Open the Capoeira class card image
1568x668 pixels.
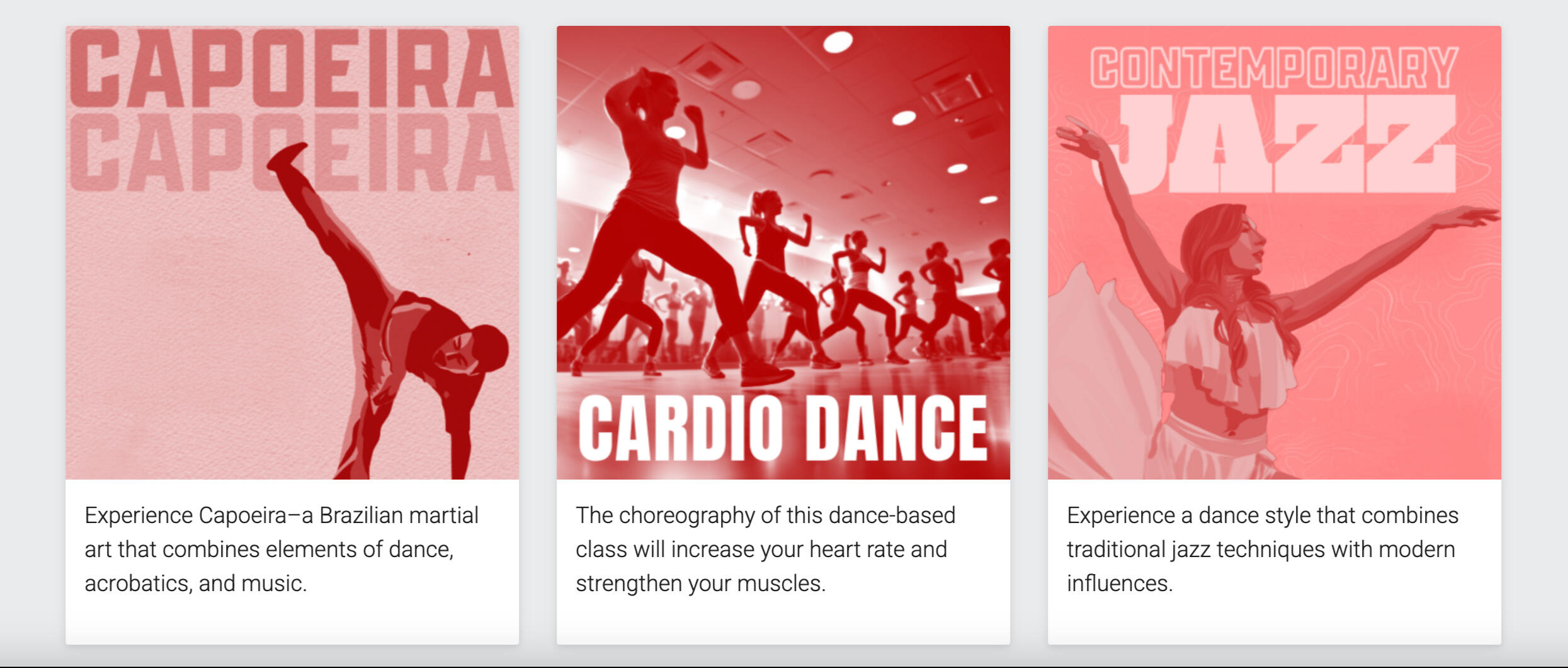pyautogui.click(x=292, y=253)
